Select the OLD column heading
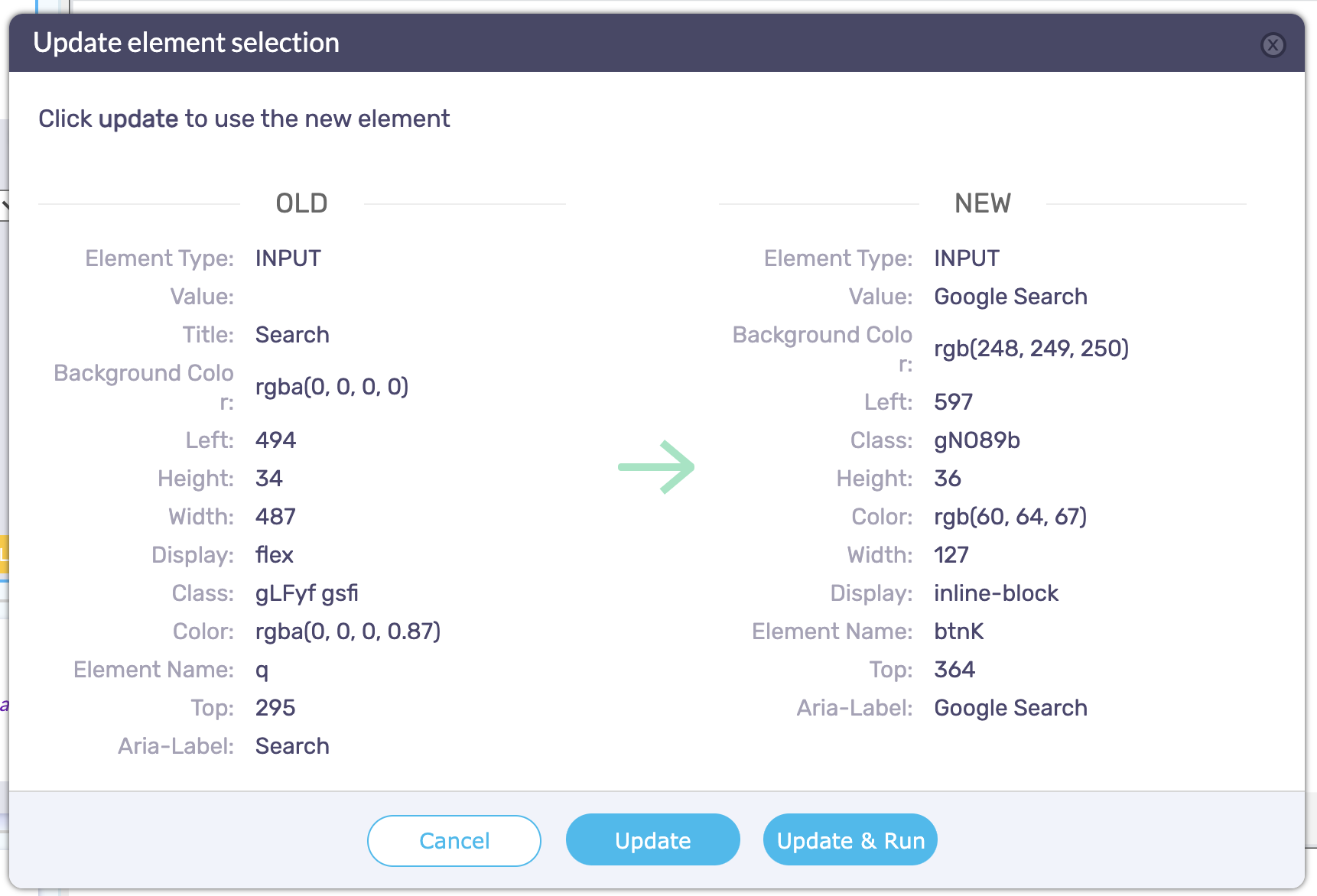Screen dimensions: 1317x896 [302, 203]
